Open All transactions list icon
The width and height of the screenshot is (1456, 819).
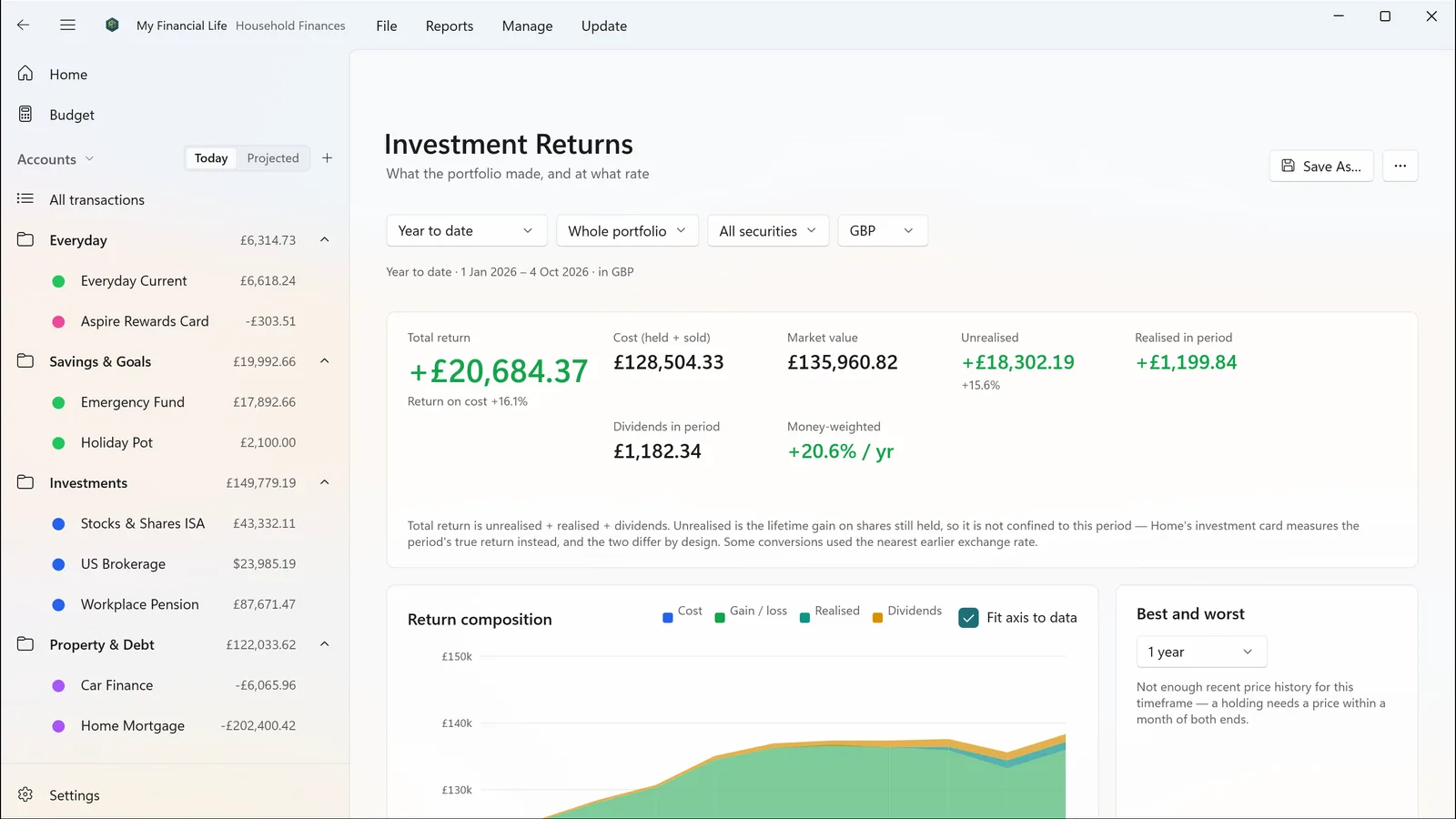click(x=25, y=199)
